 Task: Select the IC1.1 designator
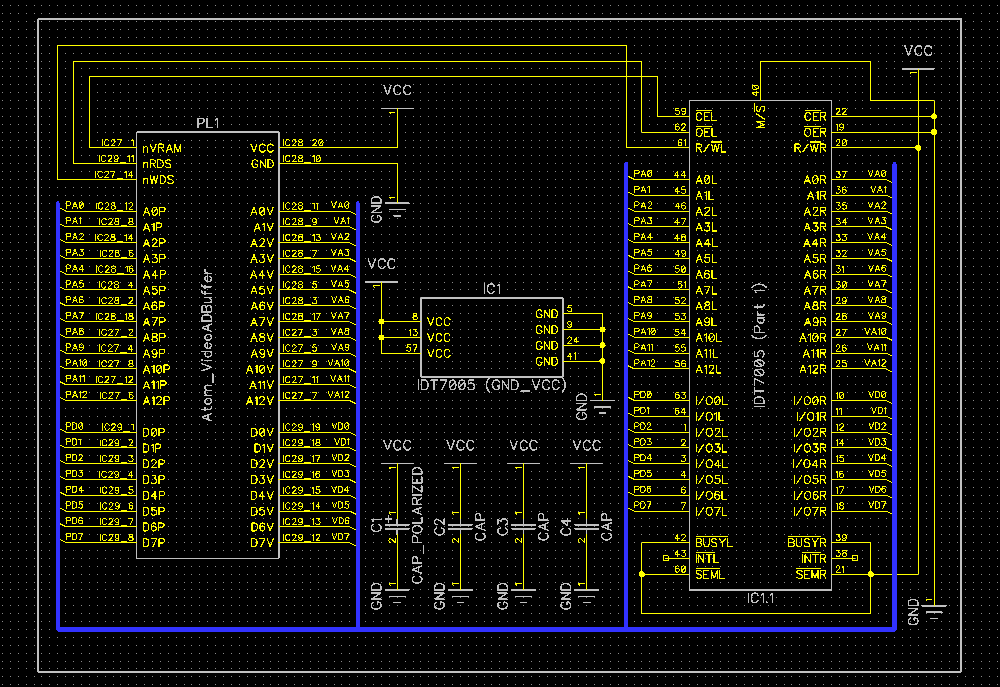coord(760,598)
